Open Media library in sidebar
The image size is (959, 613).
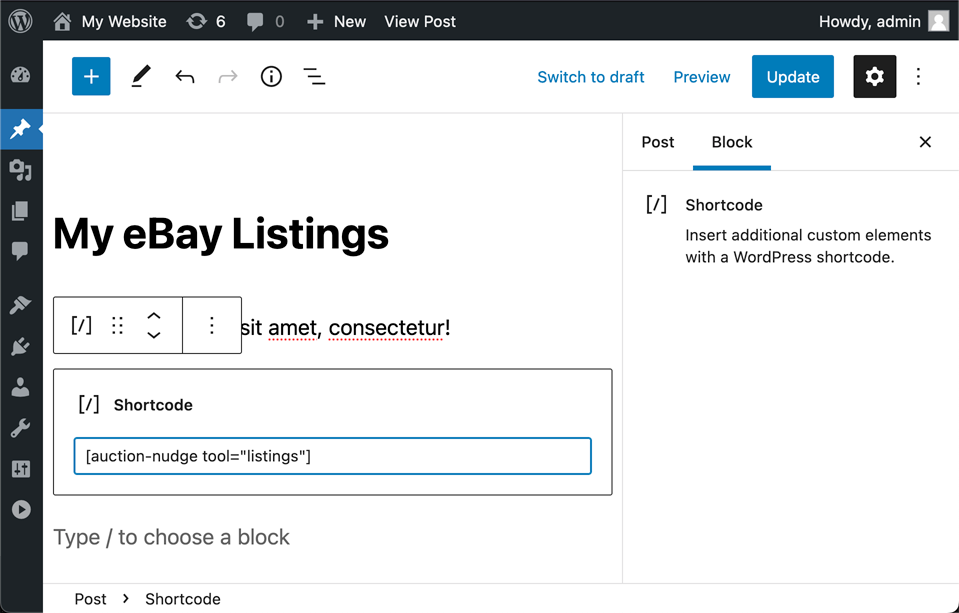[x=21, y=170]
